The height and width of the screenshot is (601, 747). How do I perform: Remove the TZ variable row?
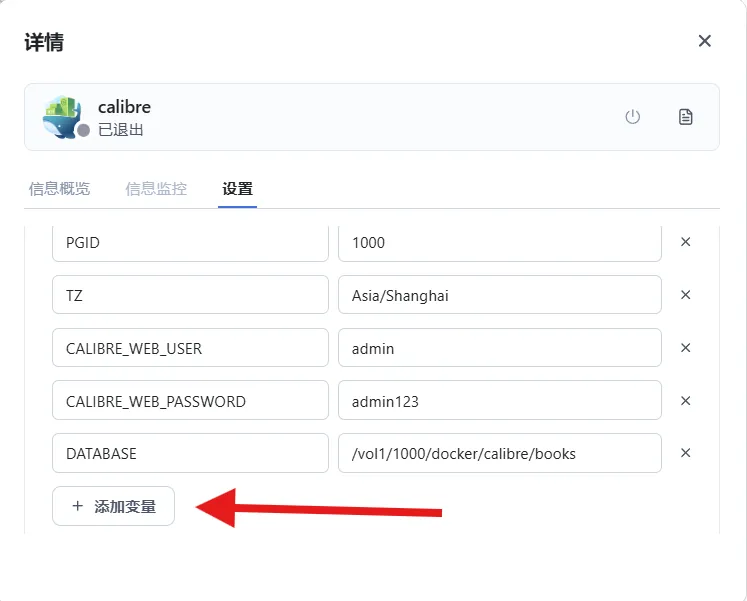coord(686,295)
